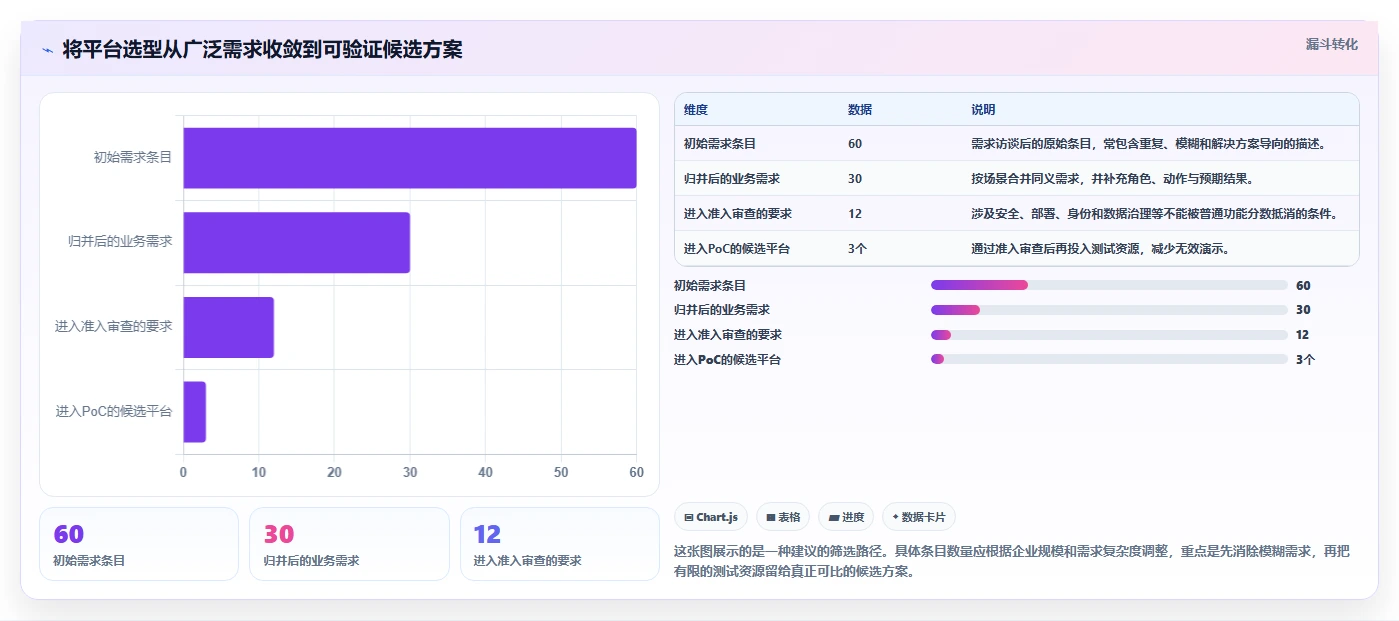Click the 归并后的业务需求 progress bar

[x=1109, y=310]
